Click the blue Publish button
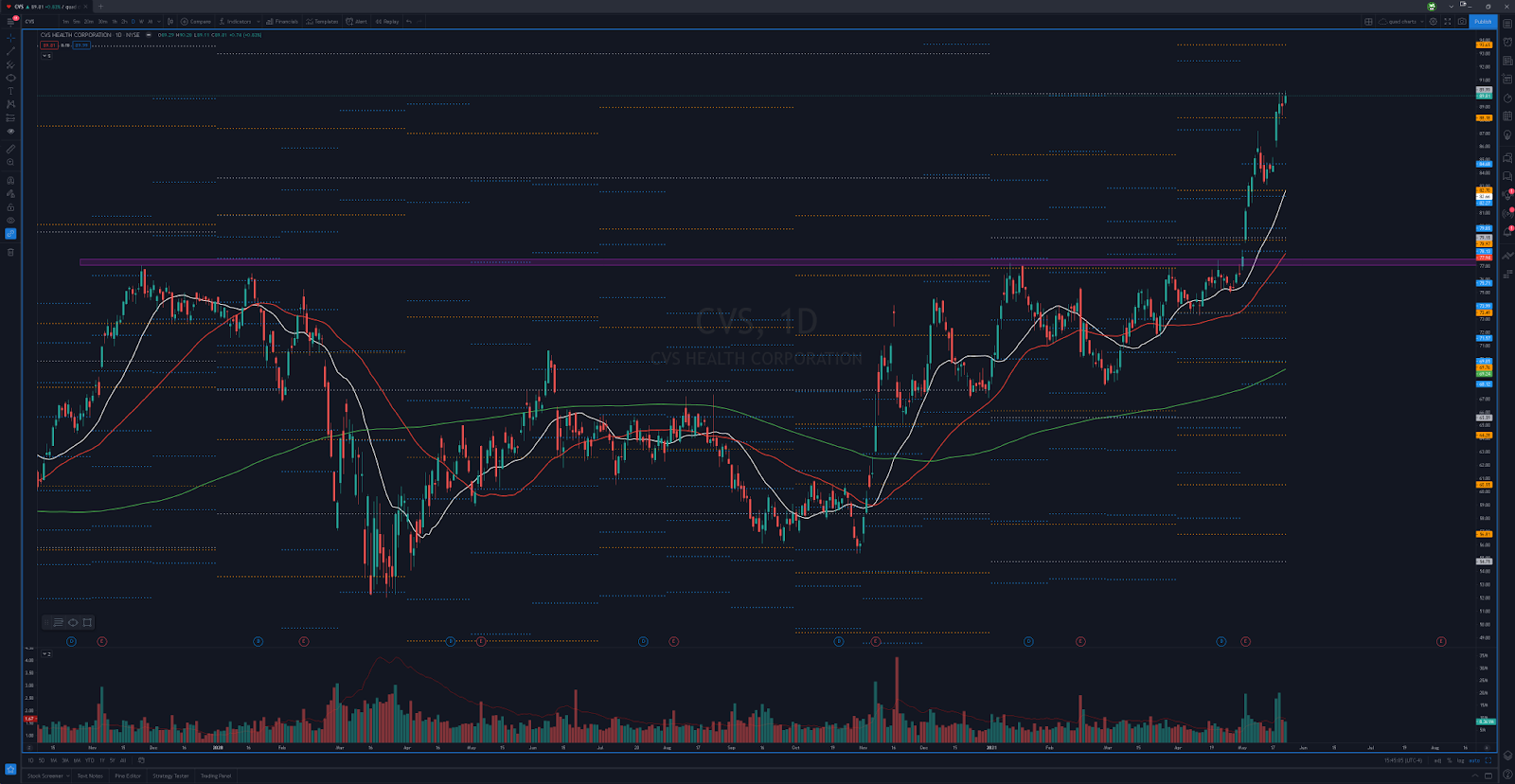The width and height of the screenshot is (1515, 784). click(x=1483, y=22)
